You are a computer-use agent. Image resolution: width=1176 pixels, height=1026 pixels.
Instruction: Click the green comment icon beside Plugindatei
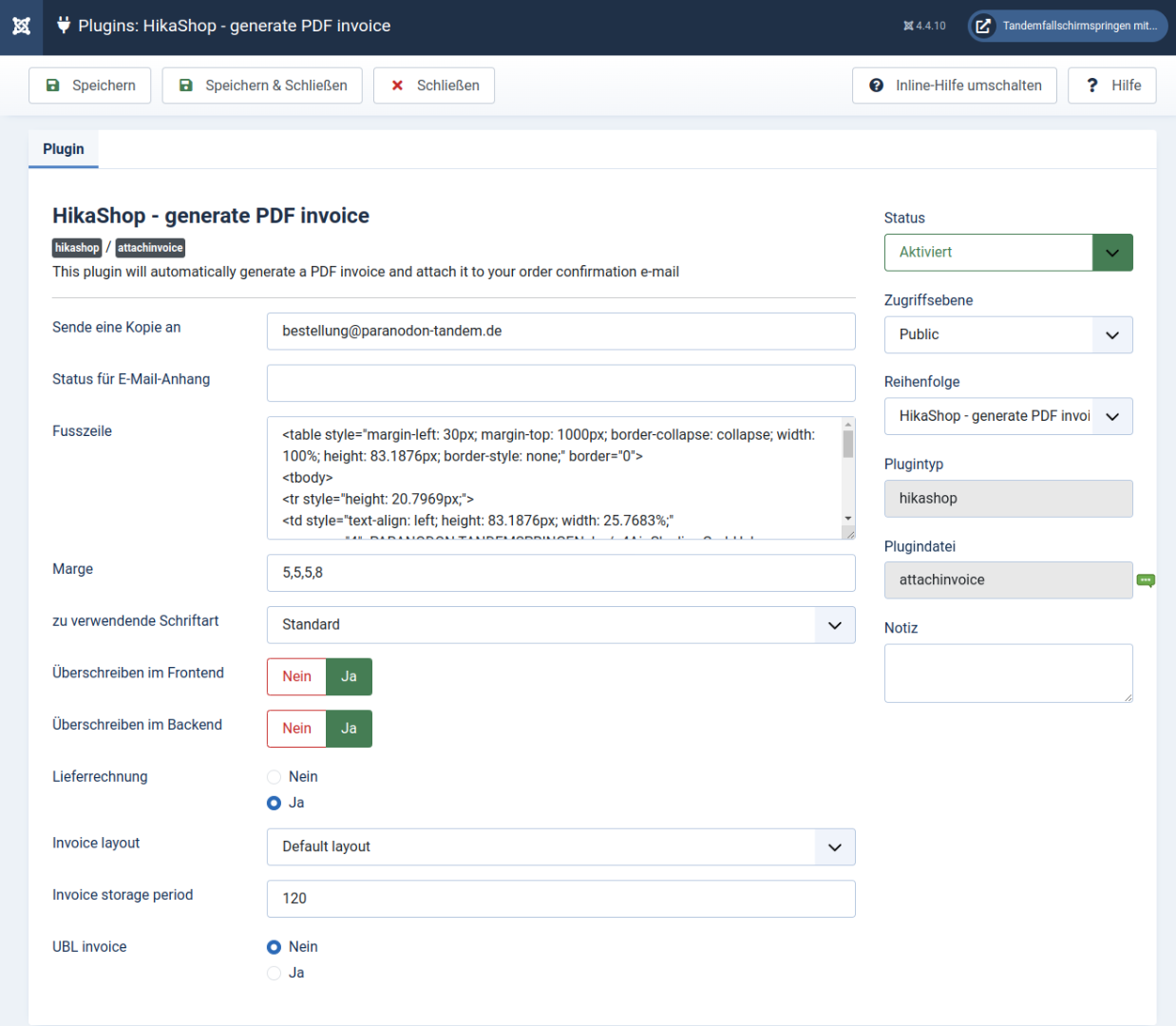(1147, 580)
